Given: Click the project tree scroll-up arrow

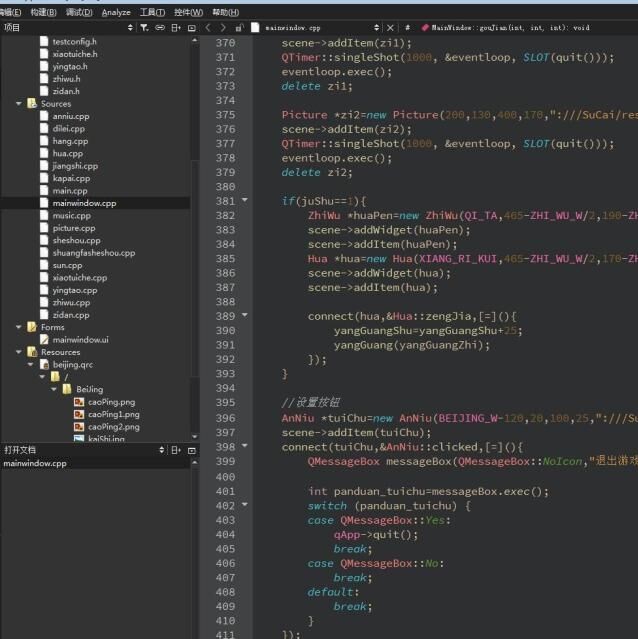Looking at the screenshot, I should (194, 40).
